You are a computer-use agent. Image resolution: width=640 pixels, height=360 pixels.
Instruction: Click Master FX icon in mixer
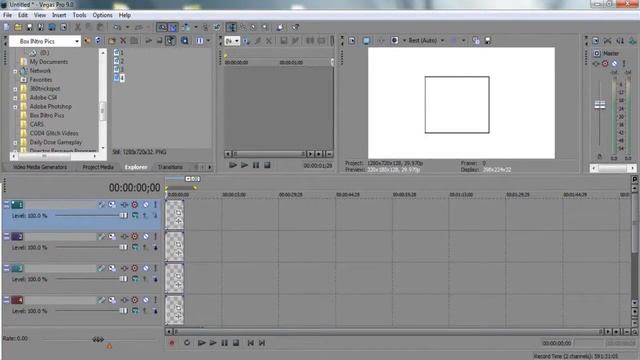tap(596, 64)
